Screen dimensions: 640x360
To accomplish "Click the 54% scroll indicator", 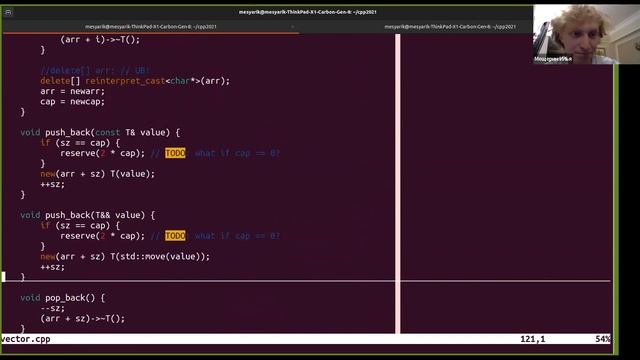I will coord(602,339).
